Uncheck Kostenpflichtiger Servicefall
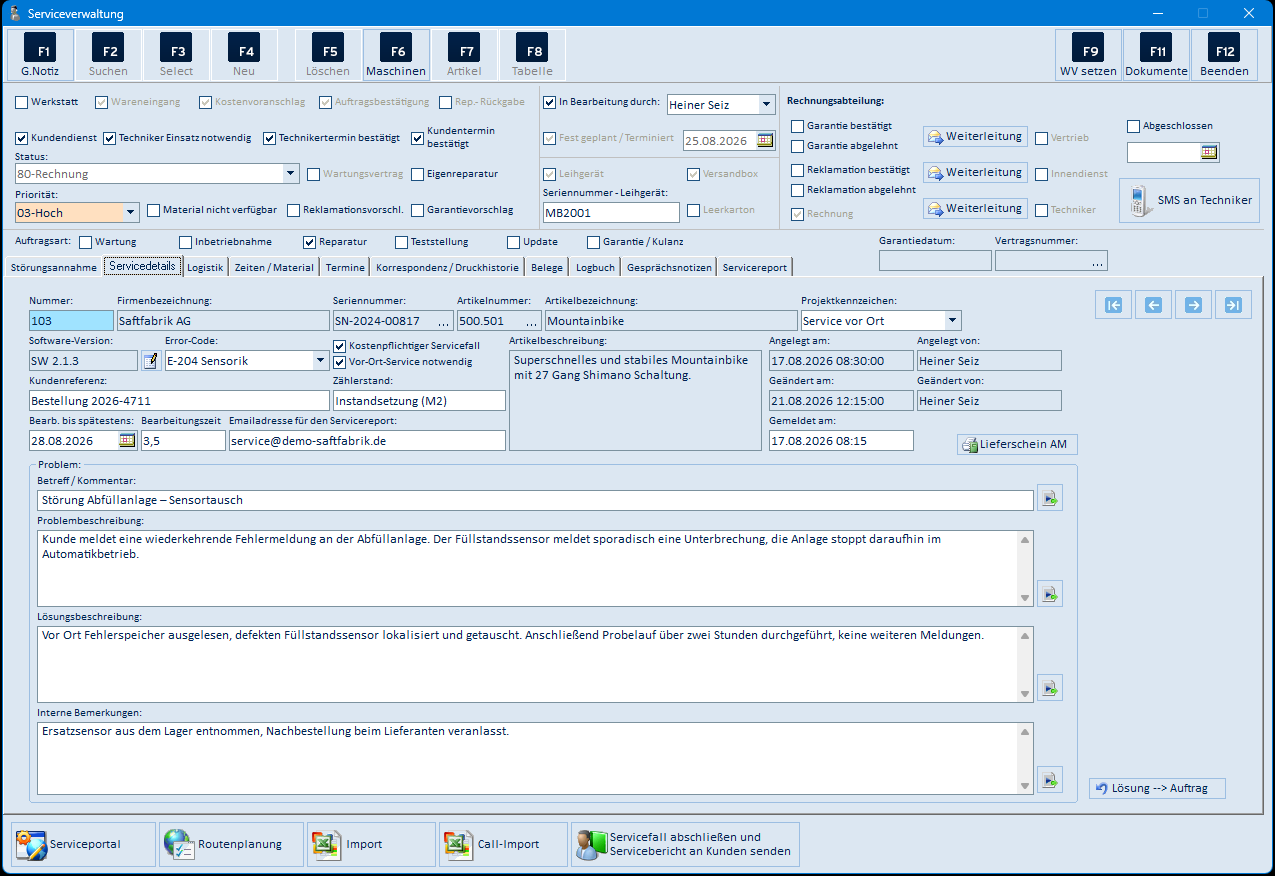This screenshot has width=1275, height=876. [x=339, y=345]
